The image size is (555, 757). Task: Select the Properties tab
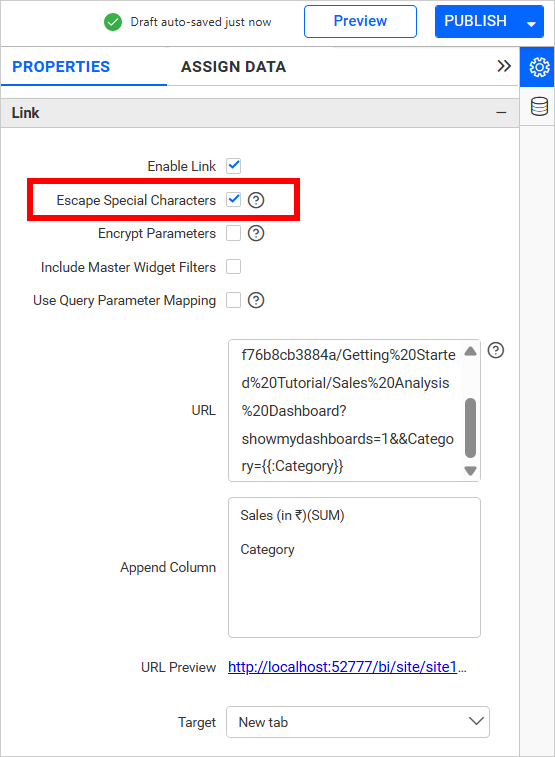coord(61,67)
